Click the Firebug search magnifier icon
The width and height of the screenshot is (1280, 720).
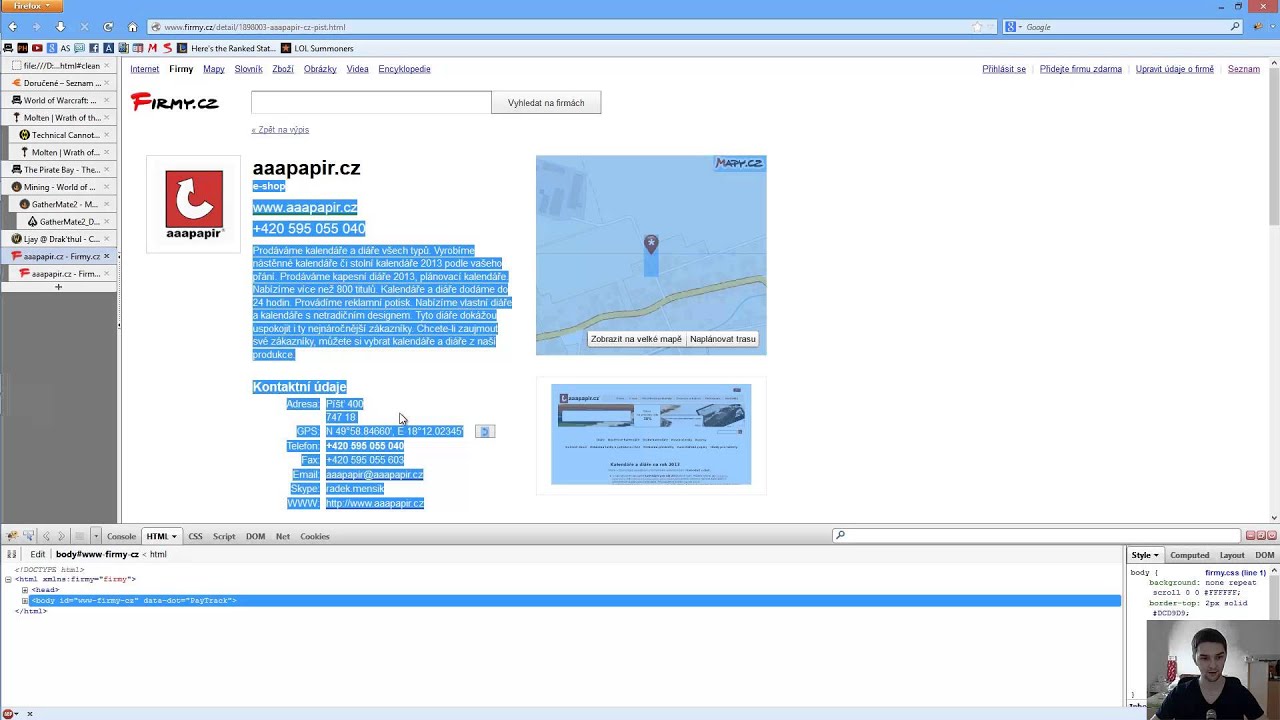(x=840, y=536)
